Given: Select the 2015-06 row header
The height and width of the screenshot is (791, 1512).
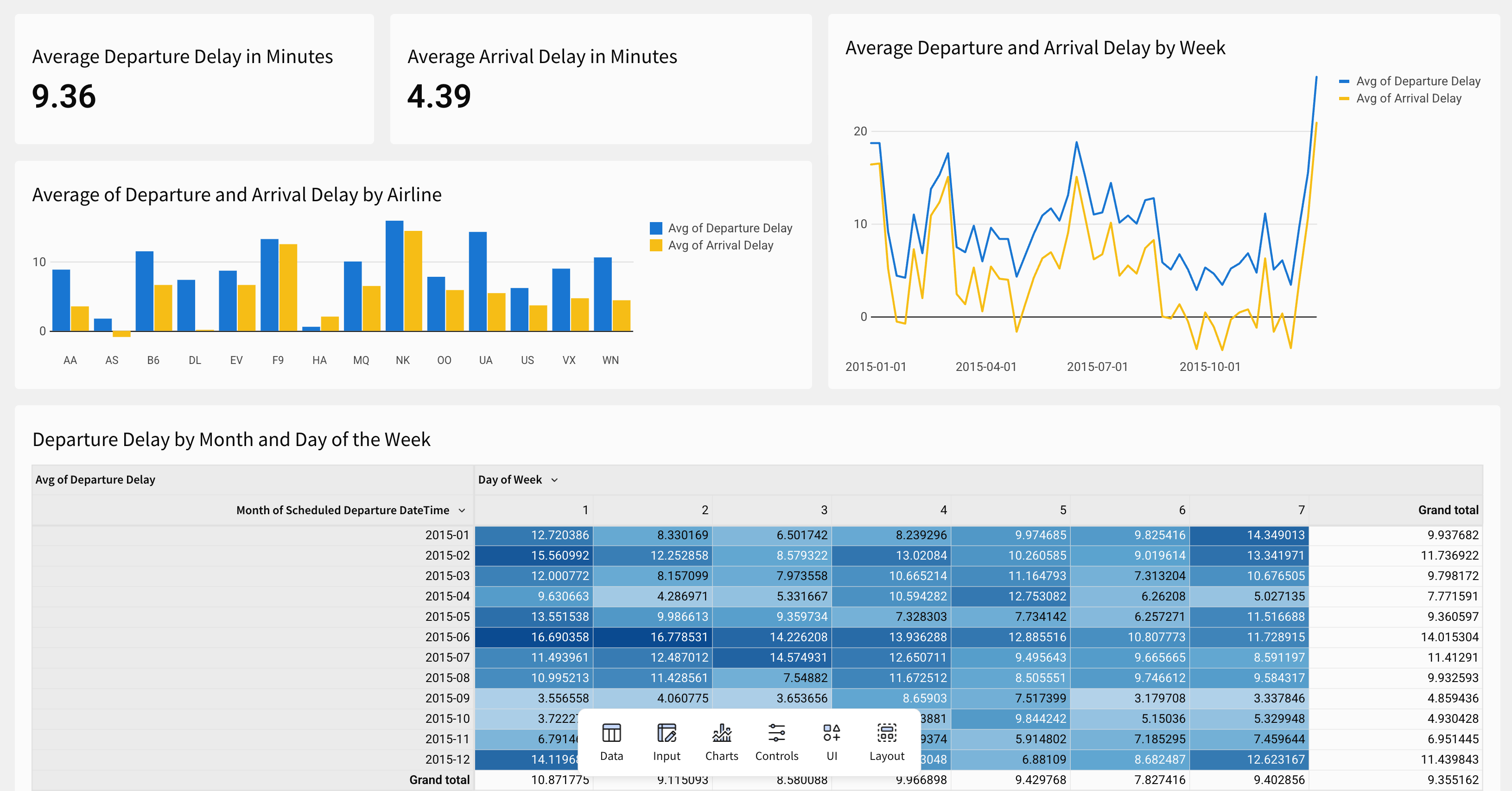Looking at the screenshot, I should tap(447, 637).
